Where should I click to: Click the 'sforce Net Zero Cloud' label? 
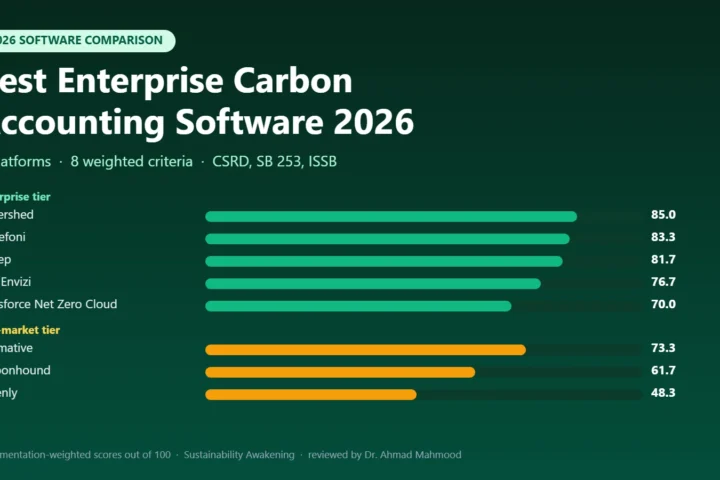pos(58,304)
